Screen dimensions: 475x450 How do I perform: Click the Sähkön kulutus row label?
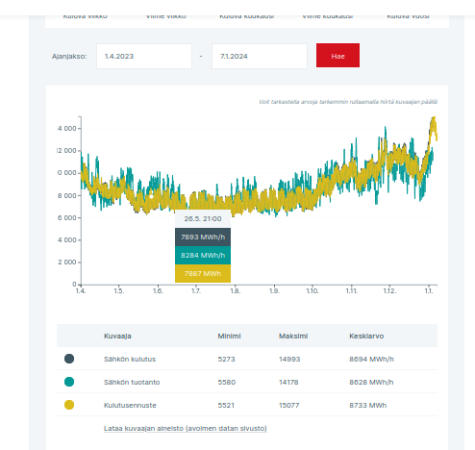click(x=130, y=359)
